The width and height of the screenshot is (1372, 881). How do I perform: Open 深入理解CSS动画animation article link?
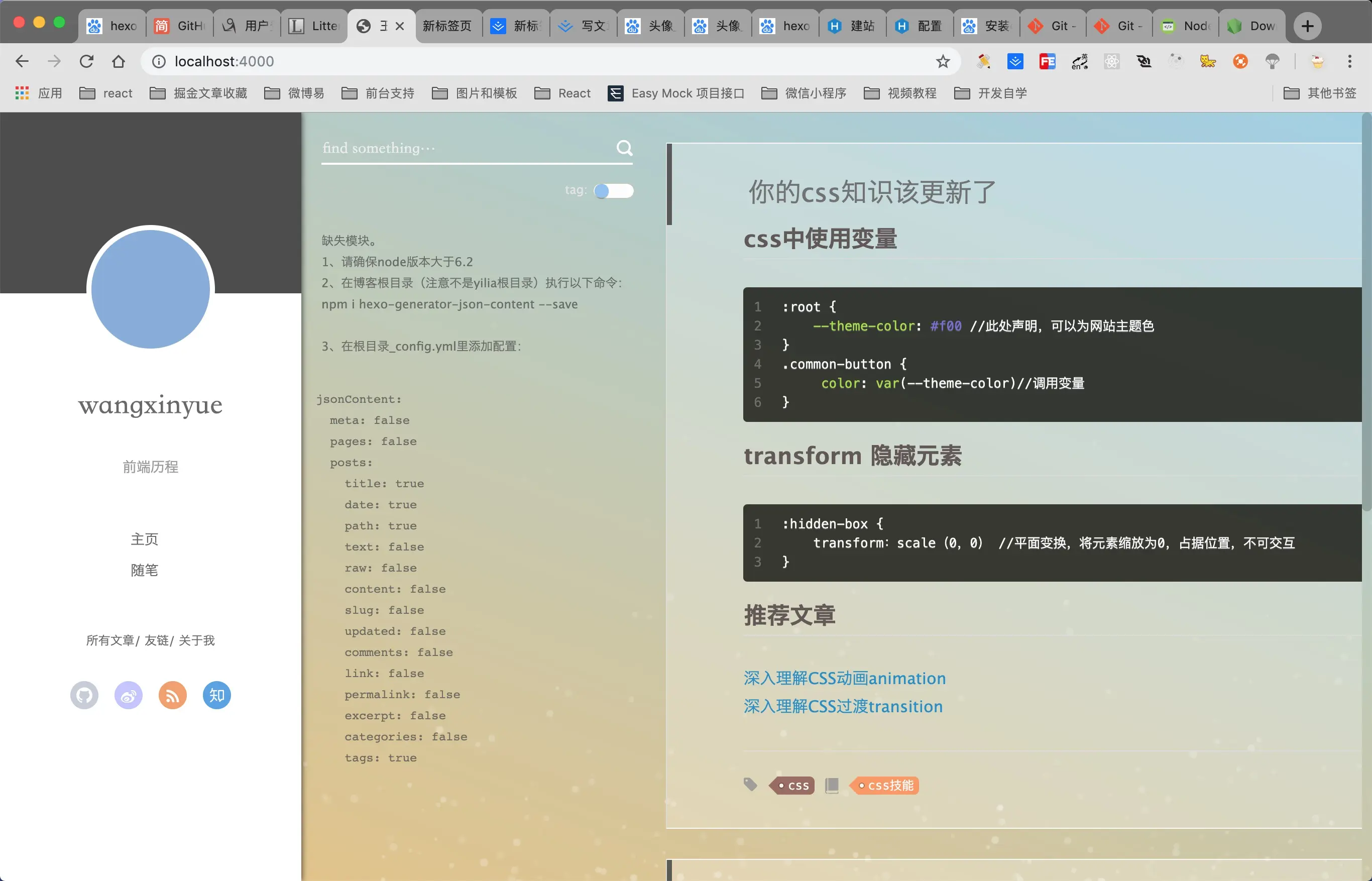(x=844, y=679)
